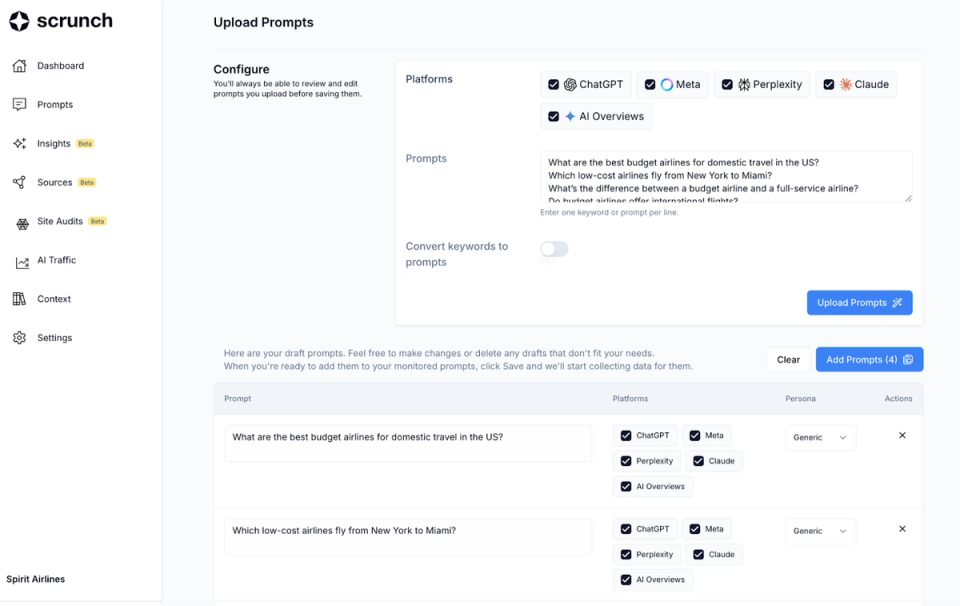Uncheck Meta for 'best budget airlines' prompt

[695, 436]
